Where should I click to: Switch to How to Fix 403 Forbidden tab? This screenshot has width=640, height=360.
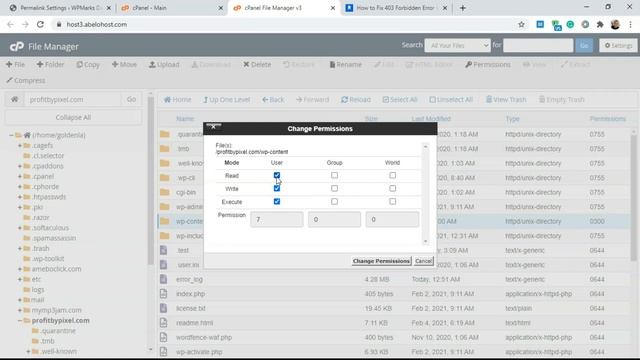396,8
